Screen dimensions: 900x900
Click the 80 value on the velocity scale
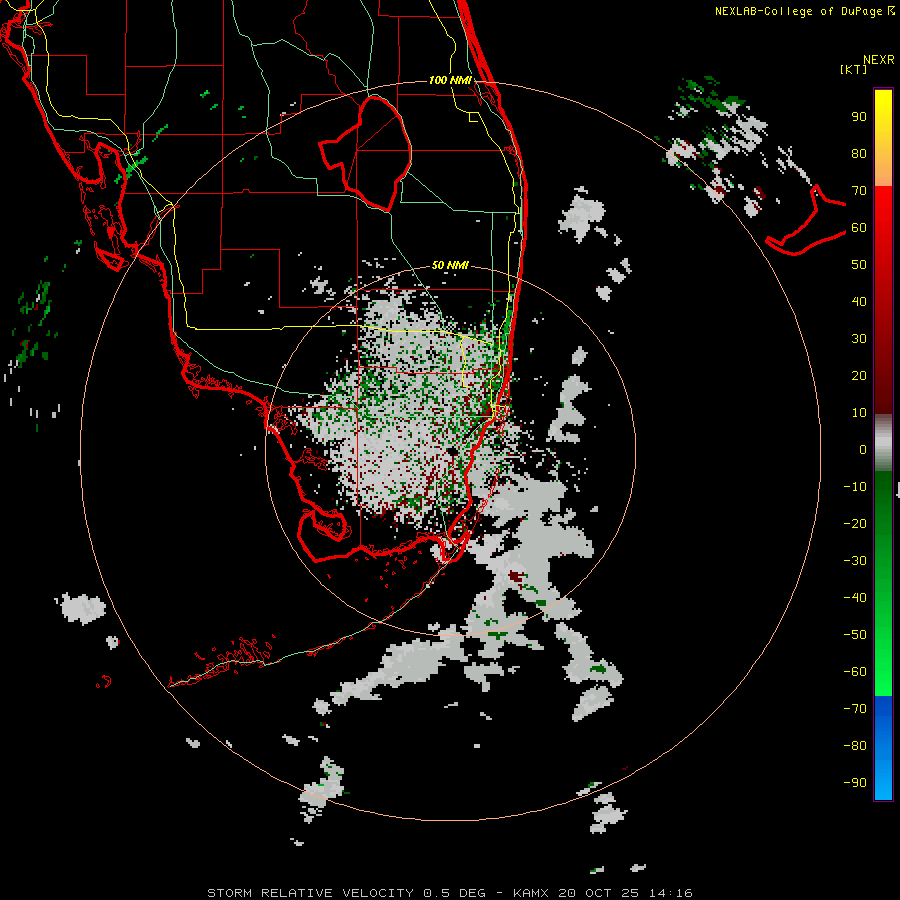point(859,154)
